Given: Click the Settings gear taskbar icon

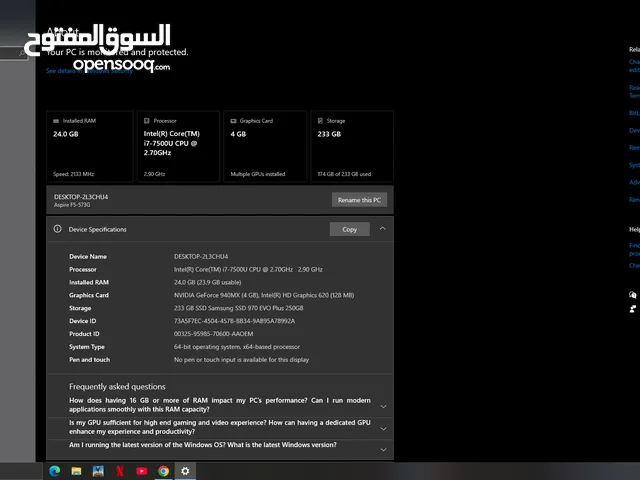Looking at the screenshot, I should pos(185,471).
